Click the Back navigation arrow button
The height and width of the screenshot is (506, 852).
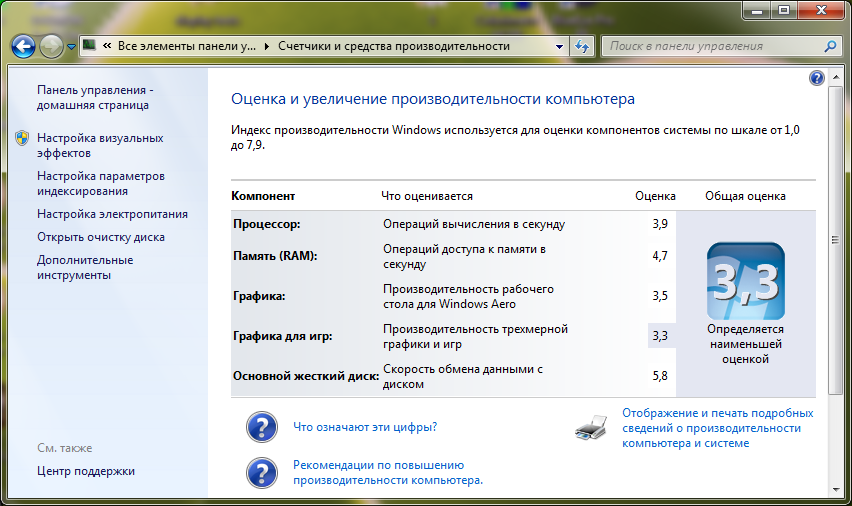23,47
